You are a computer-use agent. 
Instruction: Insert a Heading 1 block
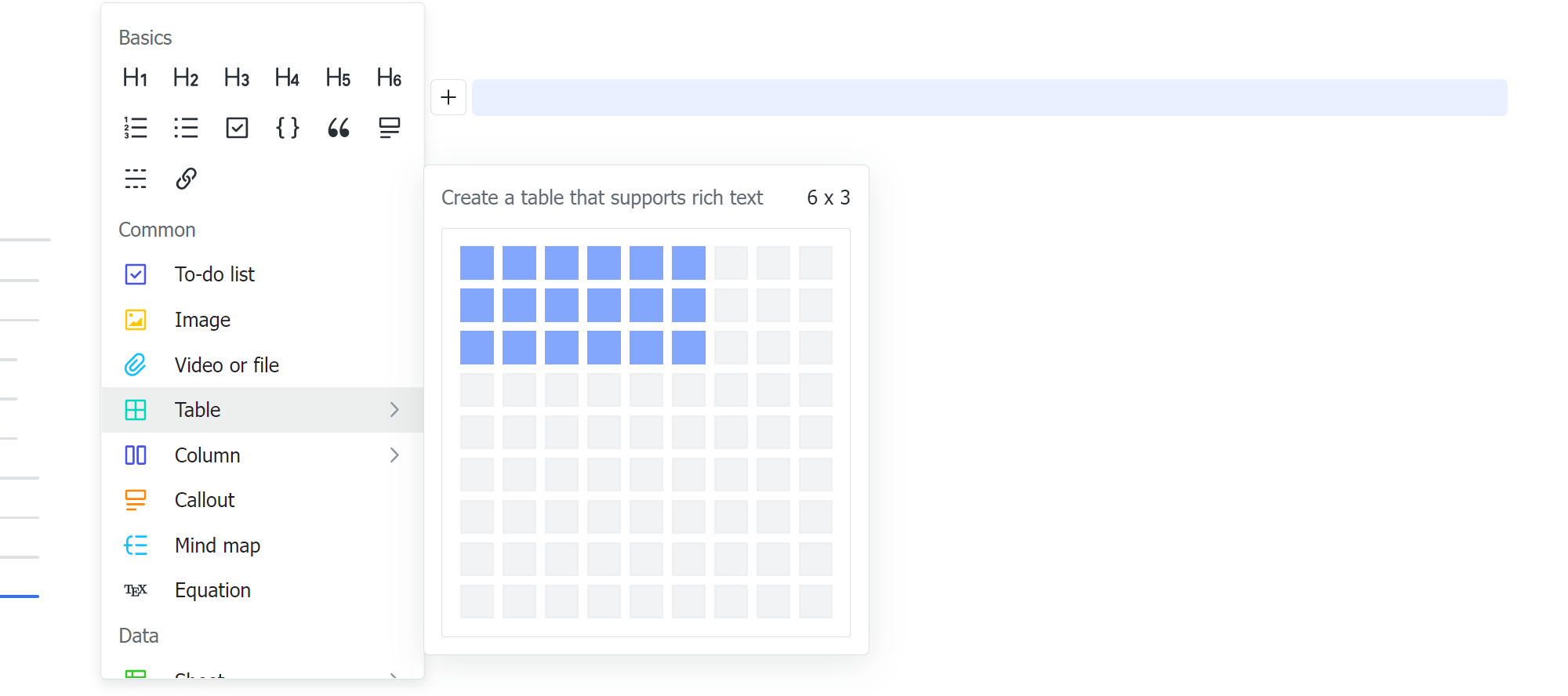(135, 78)
